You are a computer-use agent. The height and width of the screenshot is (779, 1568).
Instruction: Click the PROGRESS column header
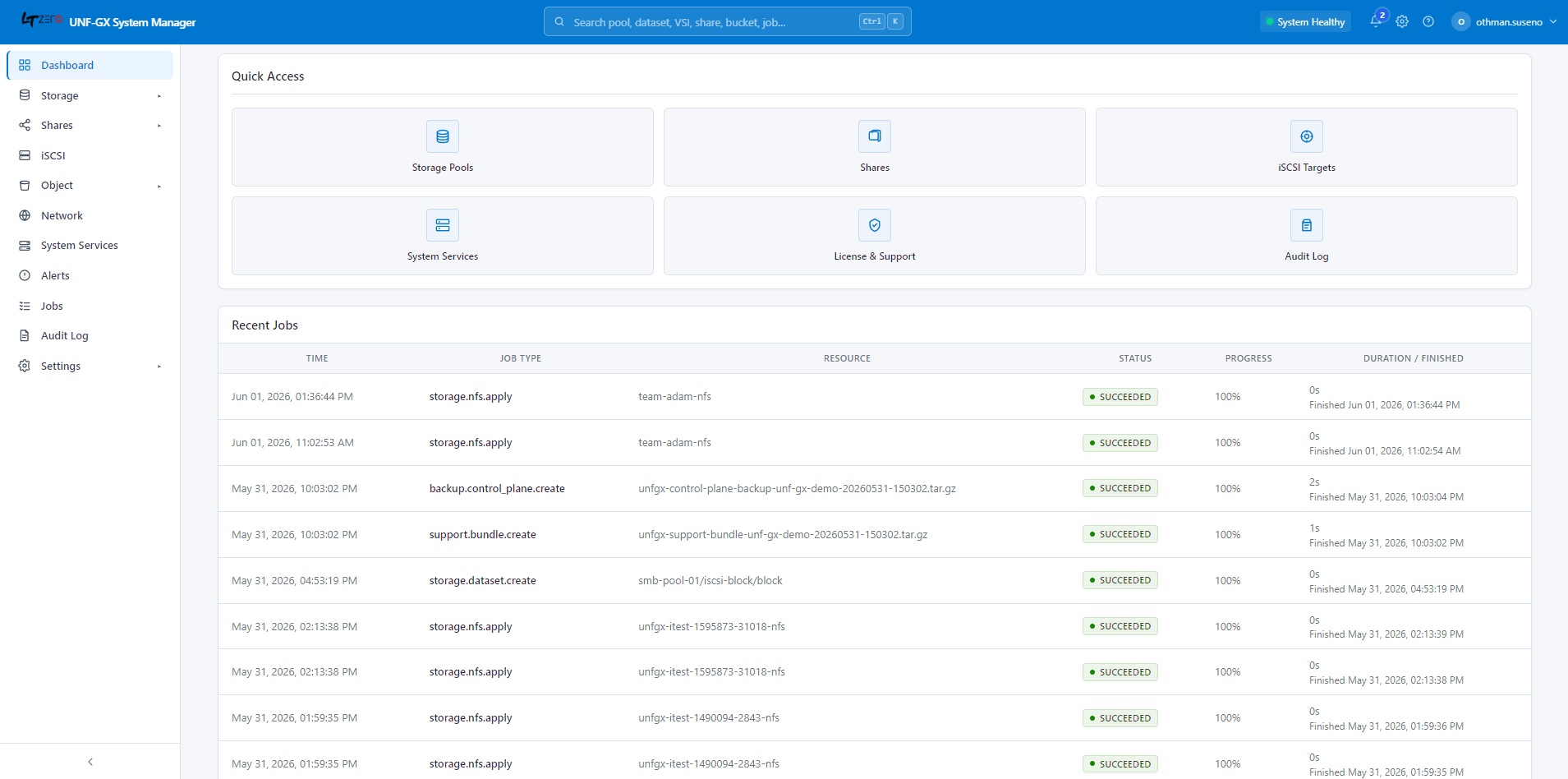coord(1248,358)
